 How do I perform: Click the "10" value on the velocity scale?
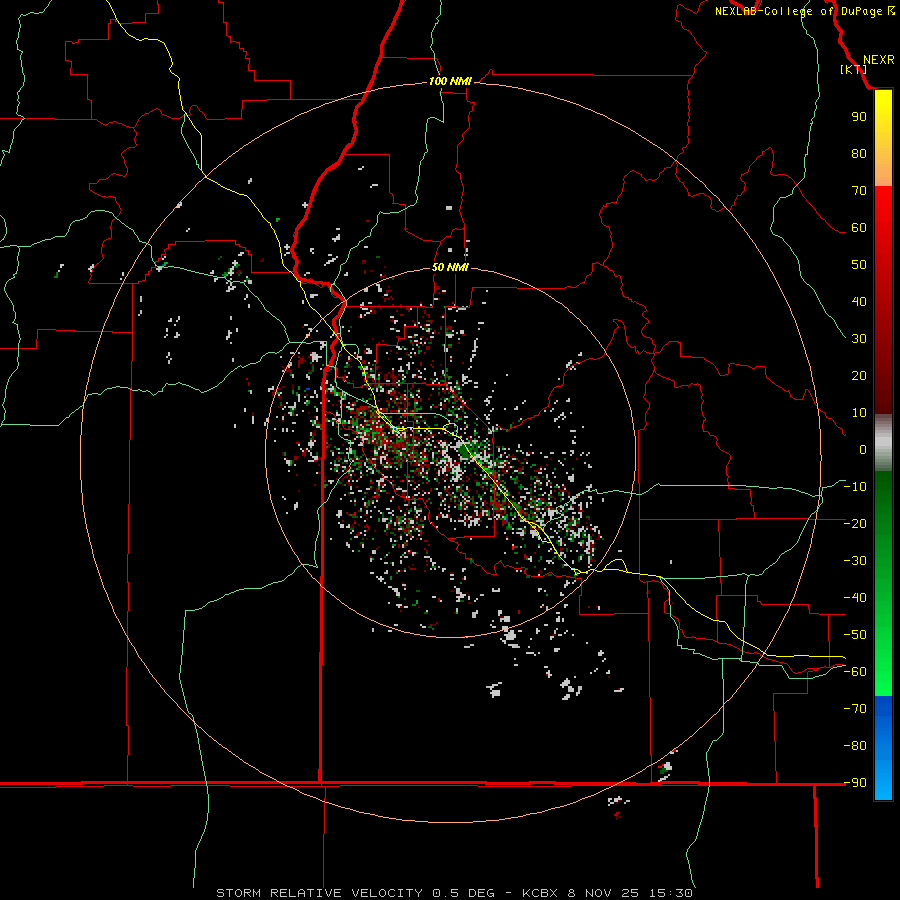coord(859,413)
